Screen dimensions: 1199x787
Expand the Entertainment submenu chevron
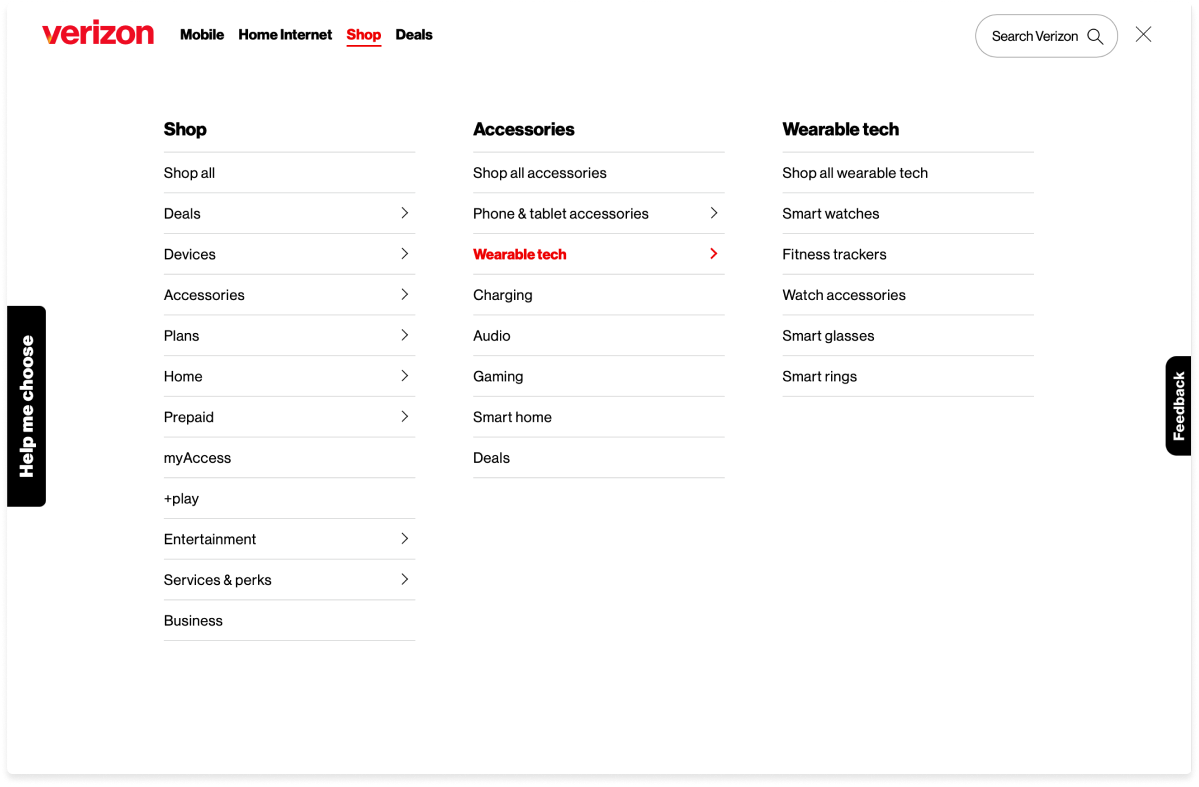[405, 538]
